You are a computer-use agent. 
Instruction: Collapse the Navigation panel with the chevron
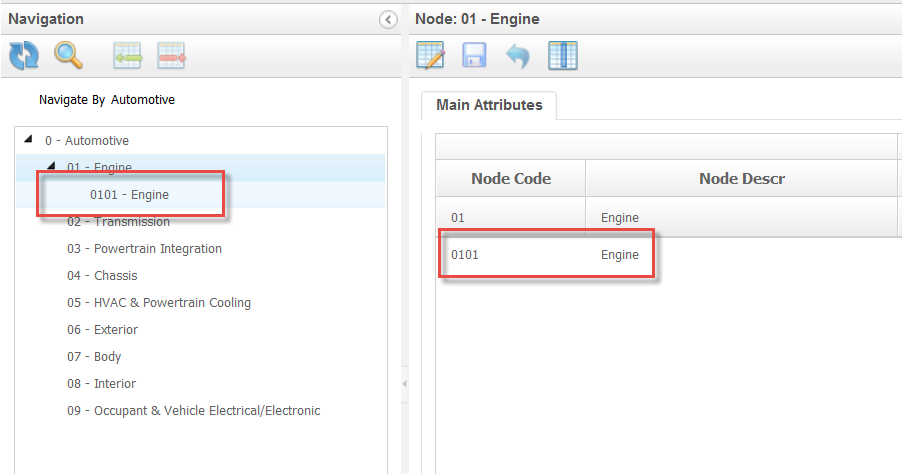pyautogui.click(x=389, y=20)
